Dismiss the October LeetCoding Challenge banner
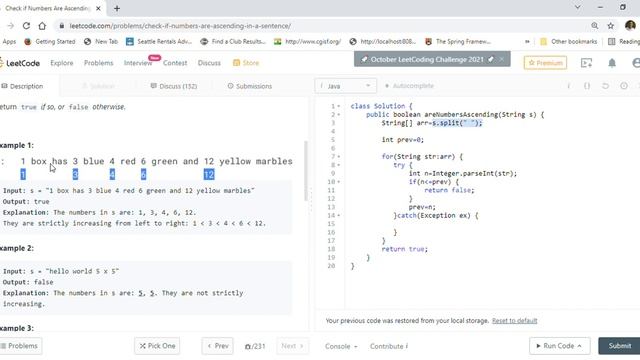 point(502,60)
